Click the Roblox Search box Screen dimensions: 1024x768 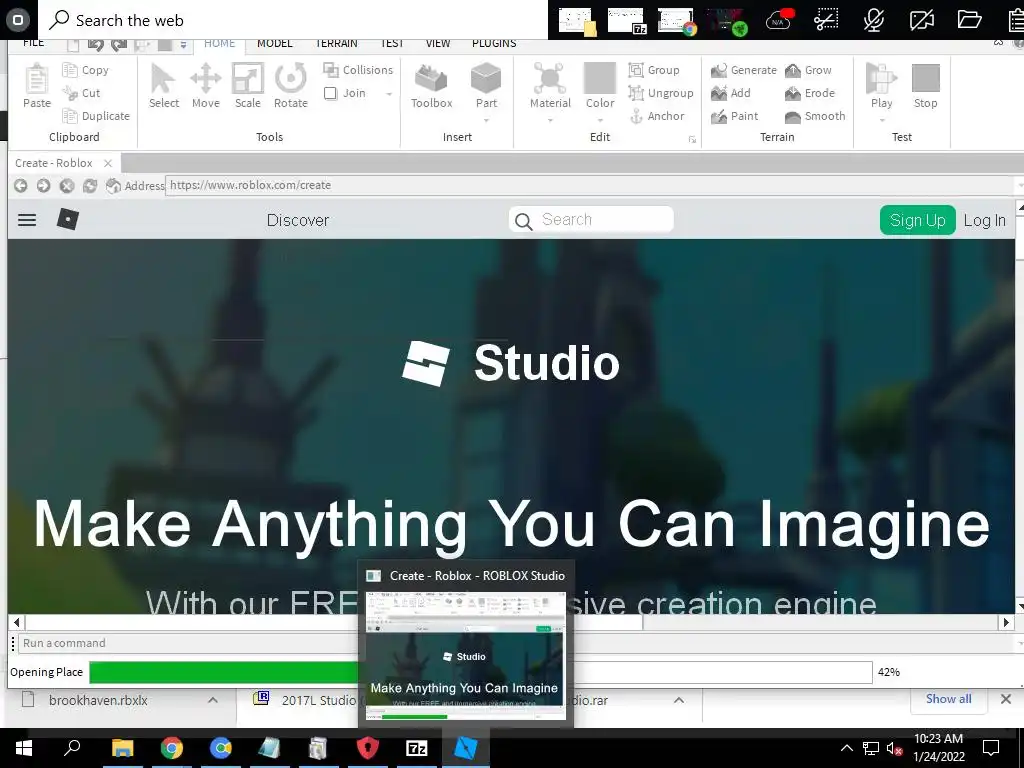pos(591,219)
